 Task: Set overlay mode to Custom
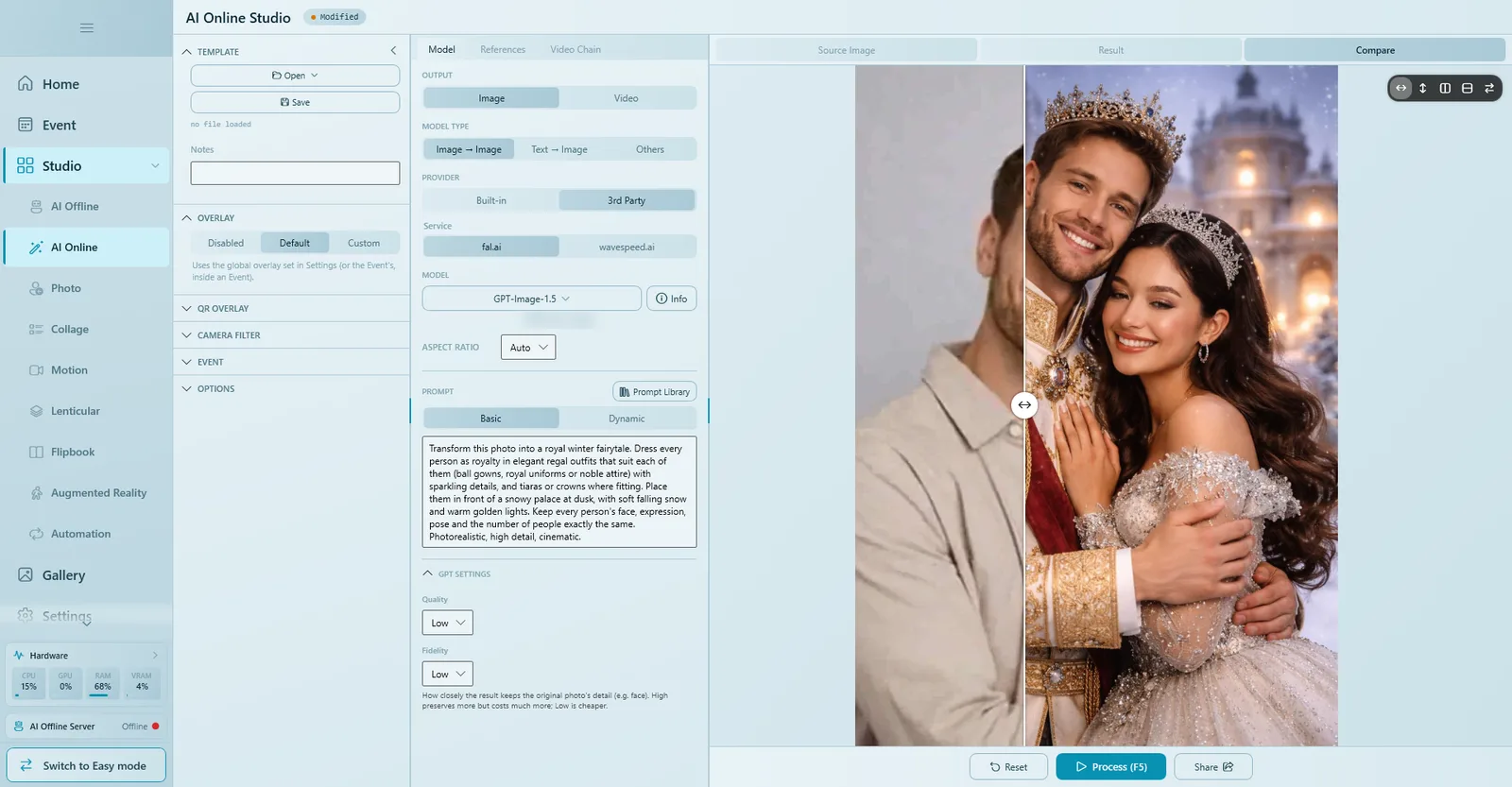(364, 243)
